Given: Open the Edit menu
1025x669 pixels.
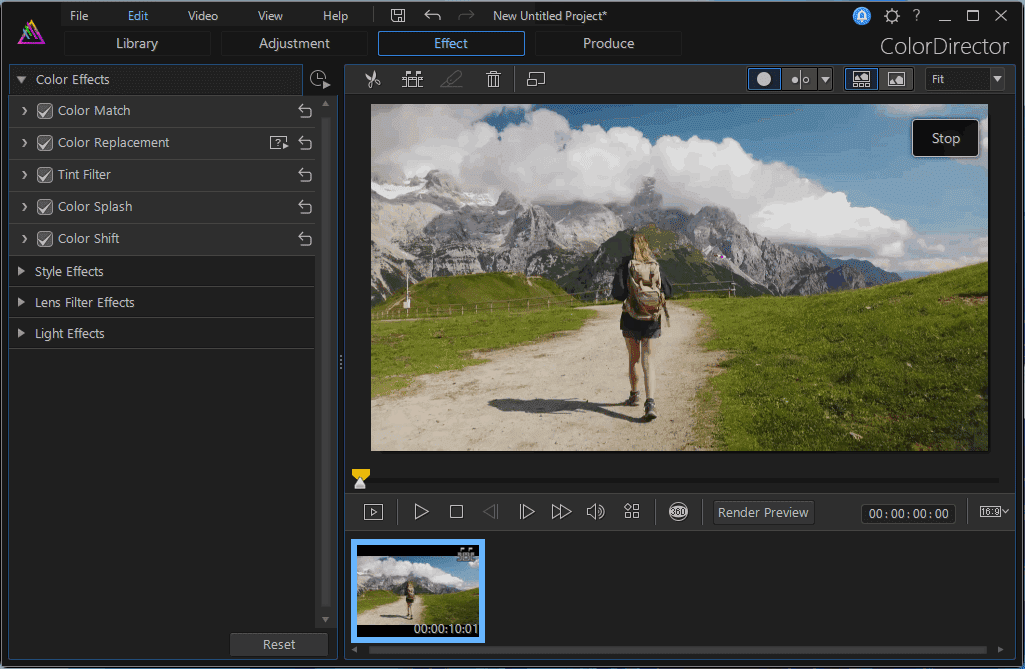Looking at the screenshot, I should click(x=138, y=16).
